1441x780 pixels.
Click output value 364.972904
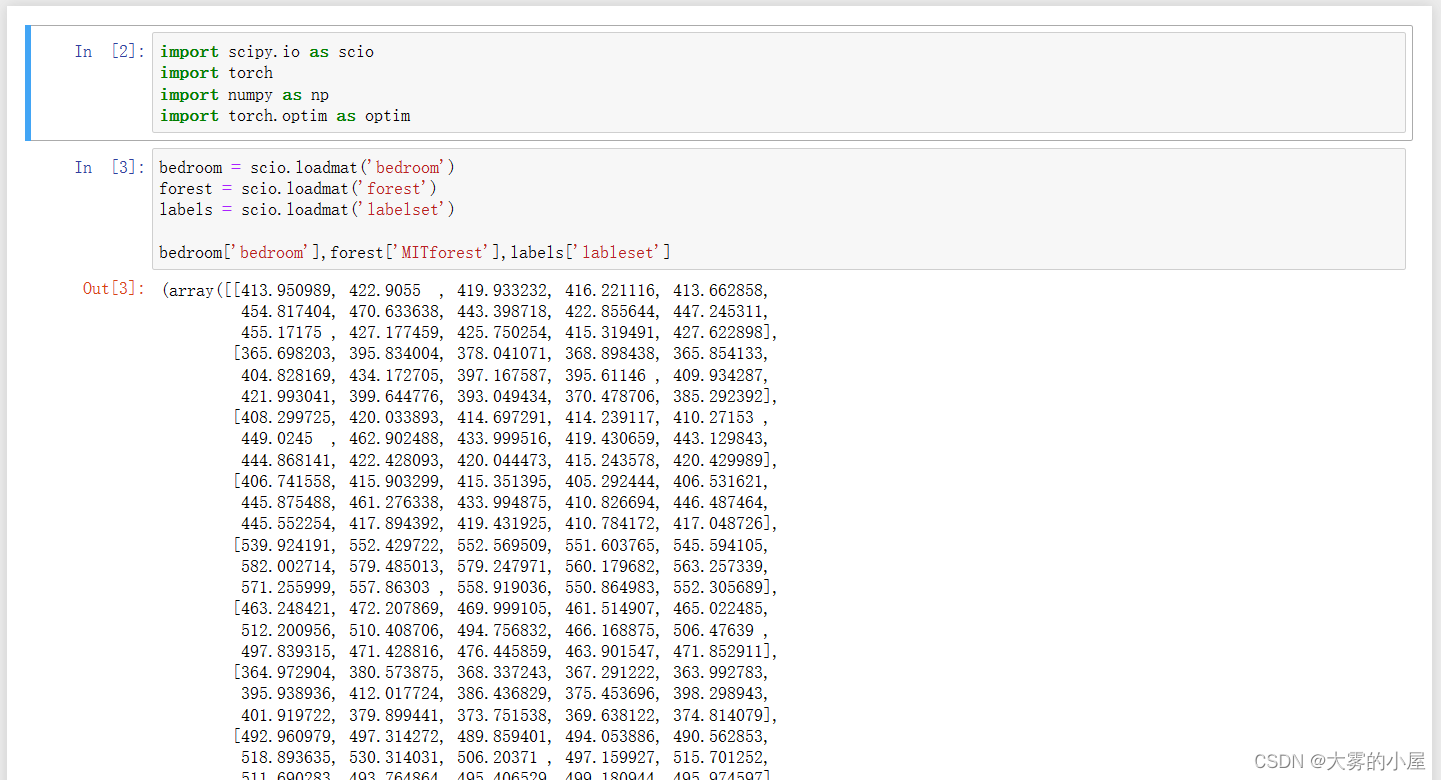click(x=285, y=673)
